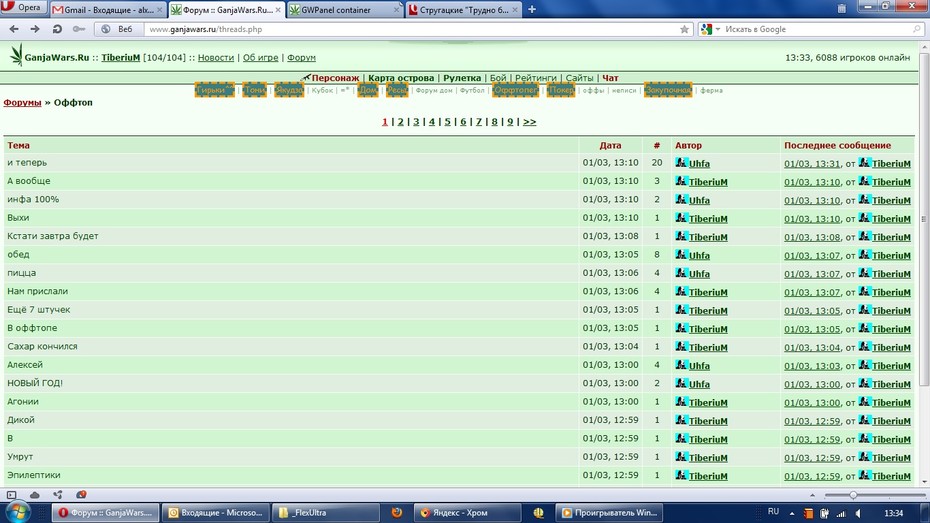Open a new tab with the plus button
The image size is (930, 523).
[x=532, y=9]
